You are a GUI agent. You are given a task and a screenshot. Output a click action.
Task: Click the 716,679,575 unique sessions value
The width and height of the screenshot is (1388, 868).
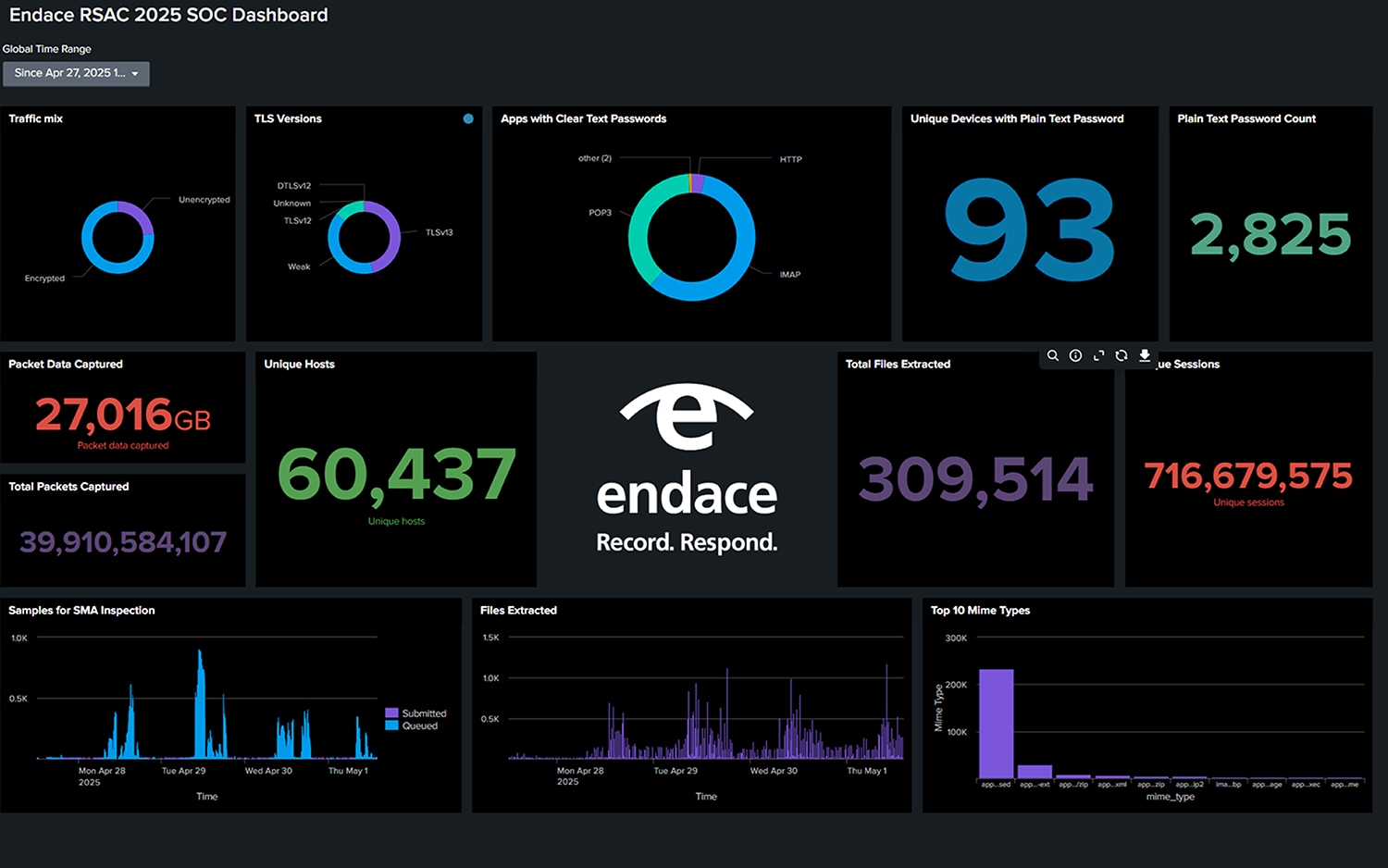pos(1248,476)
